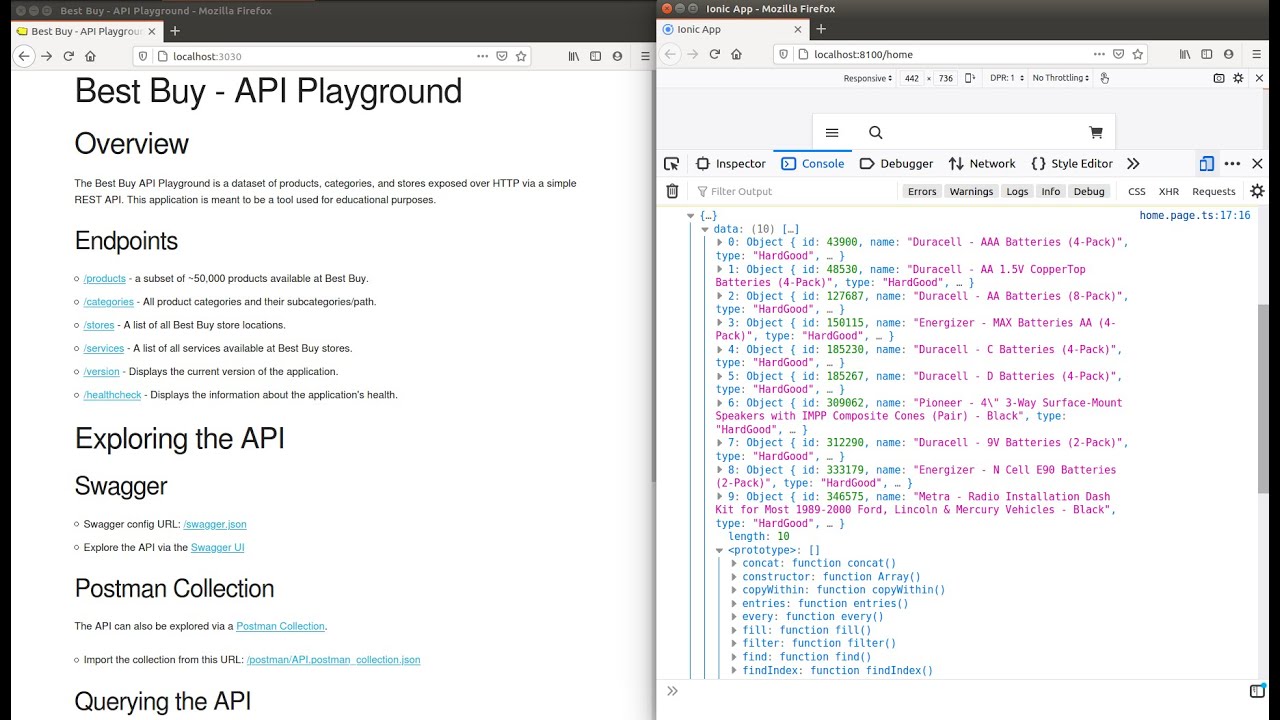1280x720 pixels.
Task: Enable touch simulation hand icon
Action: click(1104, 78)
